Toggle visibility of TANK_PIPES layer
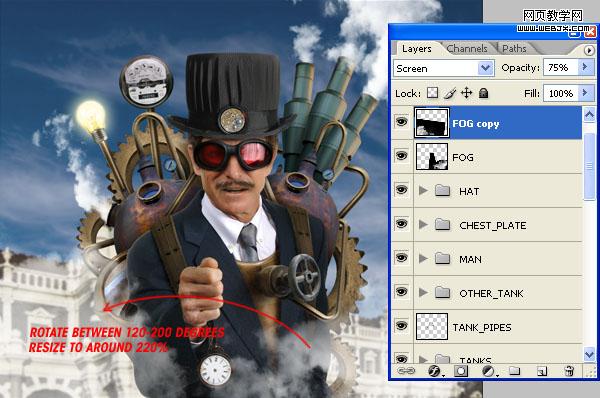The width and height of the screenshot is (600, 398). [401, 326]
